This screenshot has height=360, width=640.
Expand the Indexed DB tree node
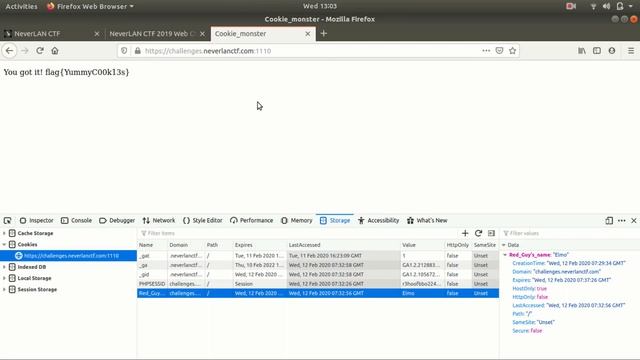tap(4, 267)
